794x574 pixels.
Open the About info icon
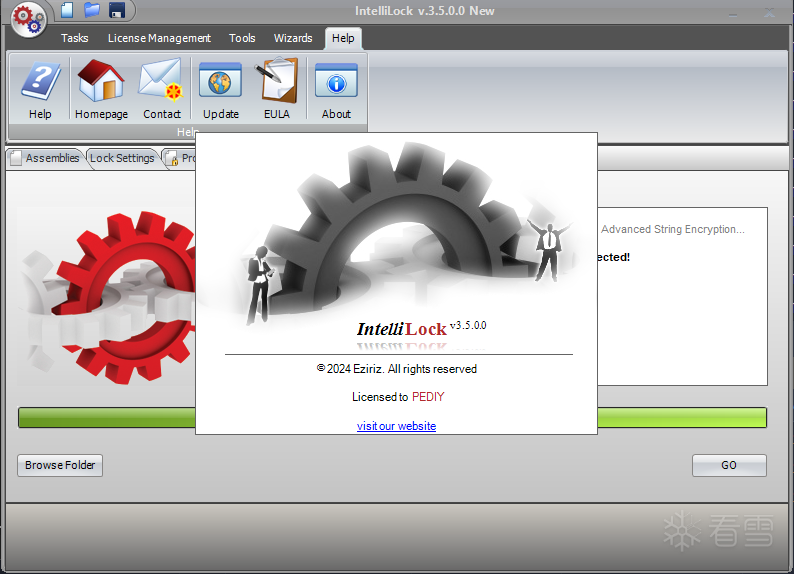[336, 89]
